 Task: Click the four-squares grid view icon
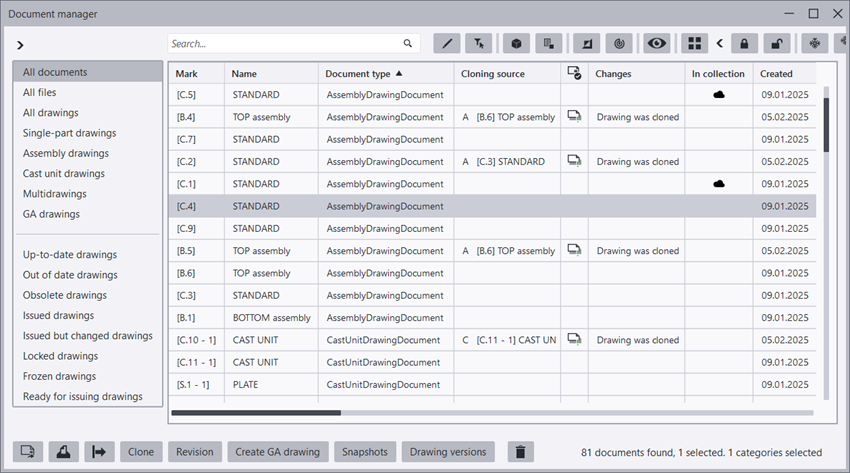tap(694, 44)
